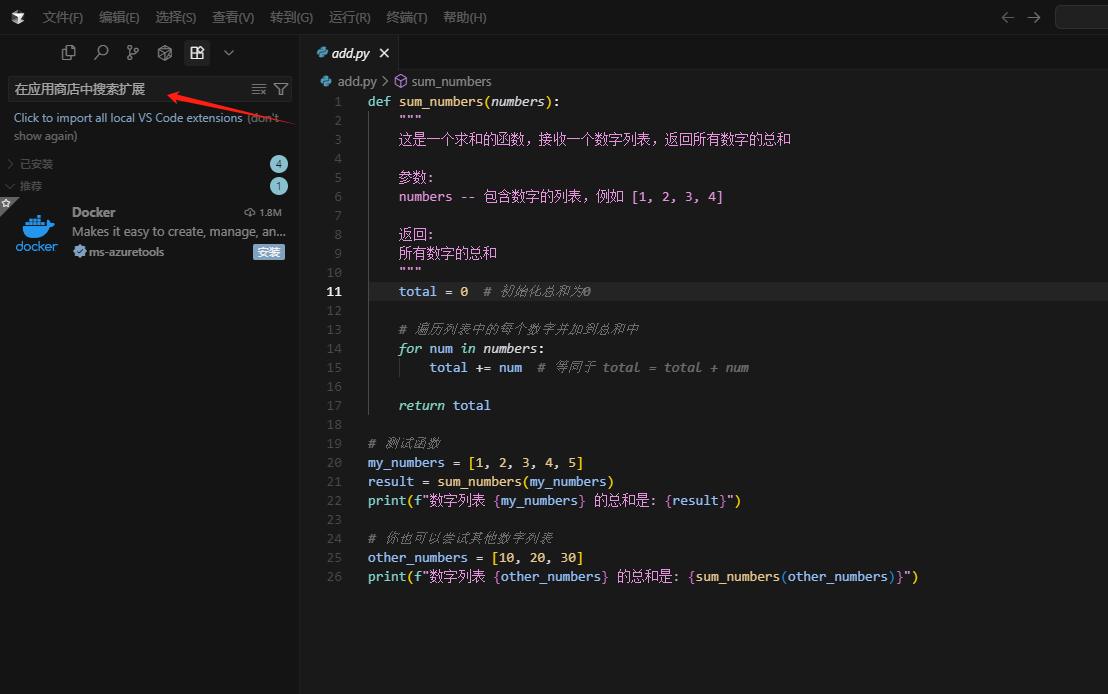Open the 转到(G) menu

pos(291,18)
